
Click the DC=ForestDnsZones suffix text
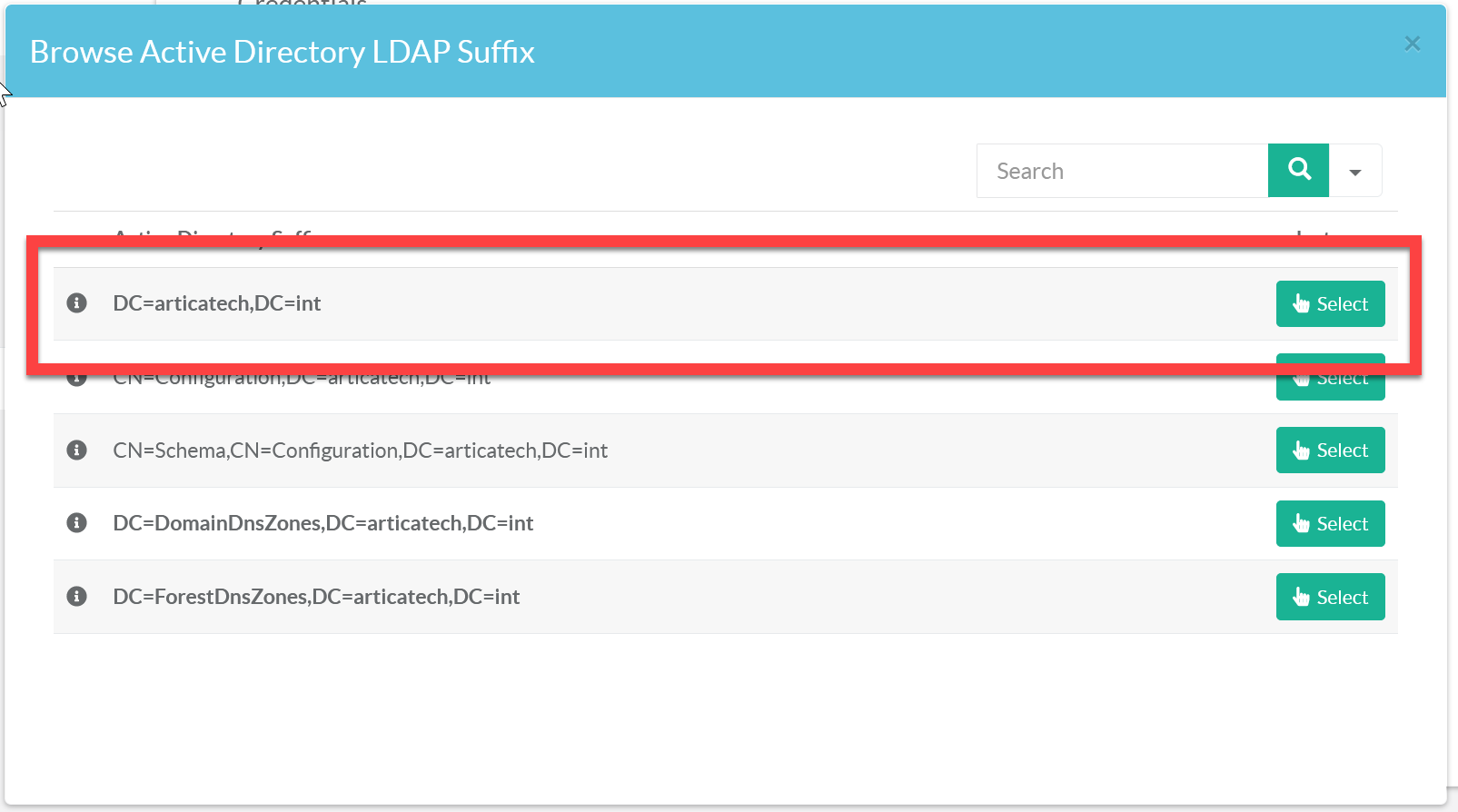[316, 597]
